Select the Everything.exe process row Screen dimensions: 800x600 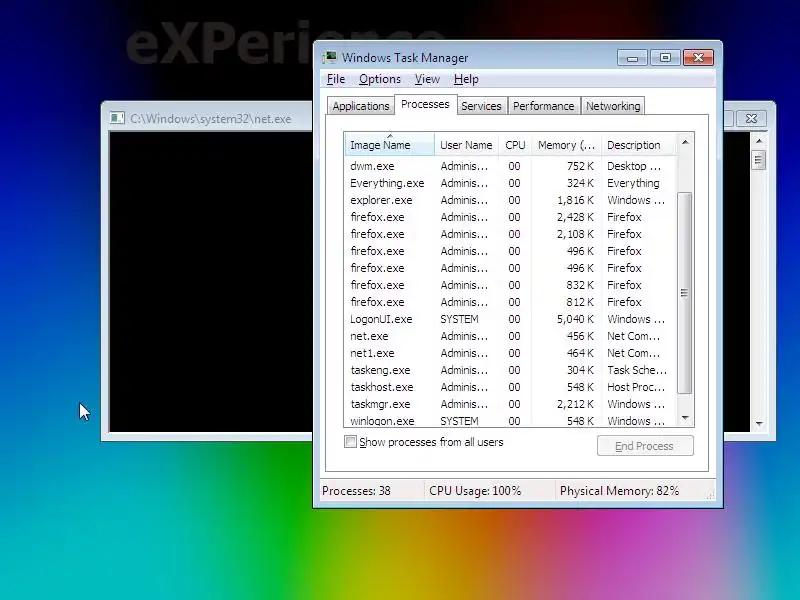click(510, 183)
